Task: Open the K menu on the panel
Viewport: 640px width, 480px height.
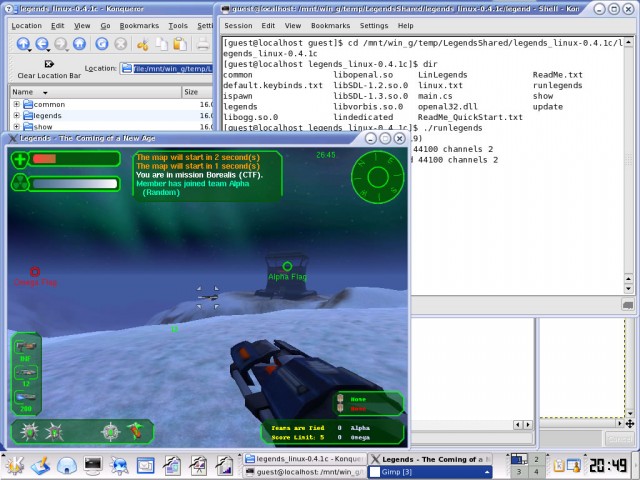Action: [13, 465]
